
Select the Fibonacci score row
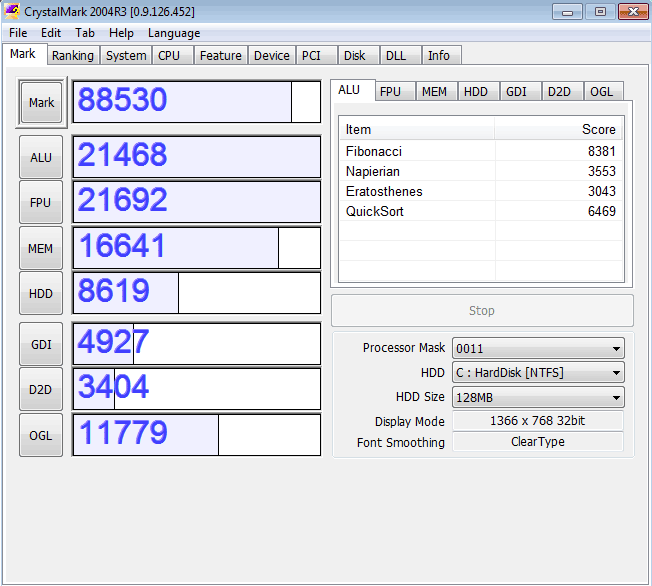(480, 151)
